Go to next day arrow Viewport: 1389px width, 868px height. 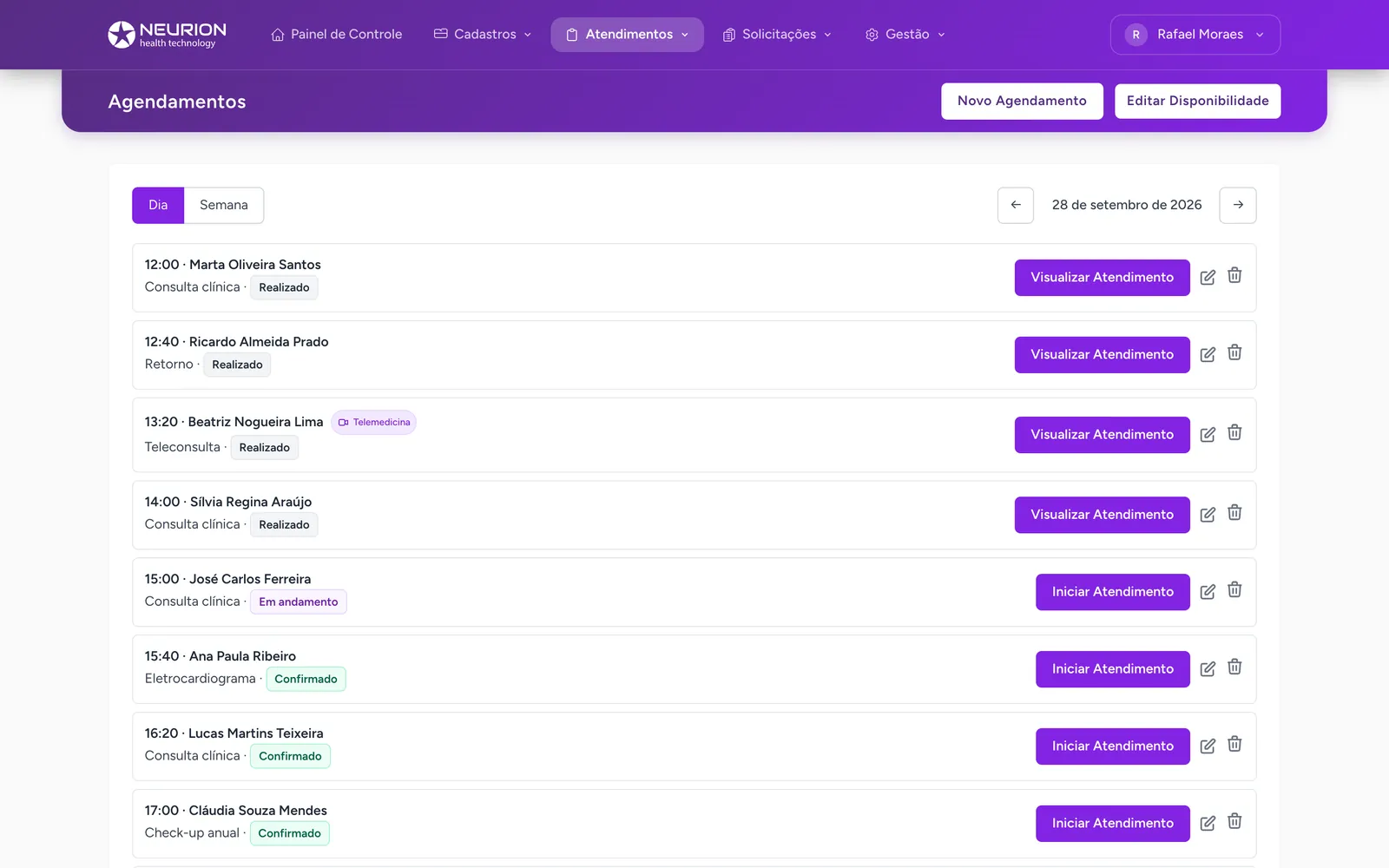(1238, 205)
